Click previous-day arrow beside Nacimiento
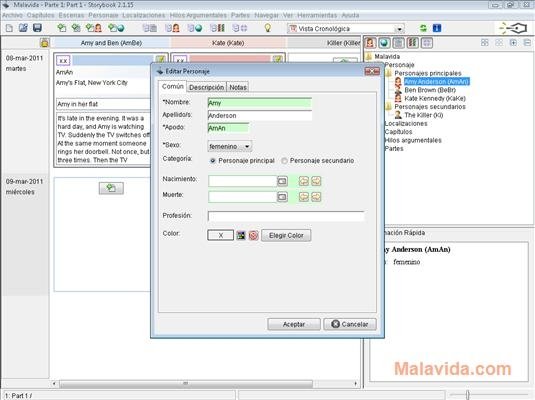The width and height of the screenshot is (535, 400). pos(304,181)
